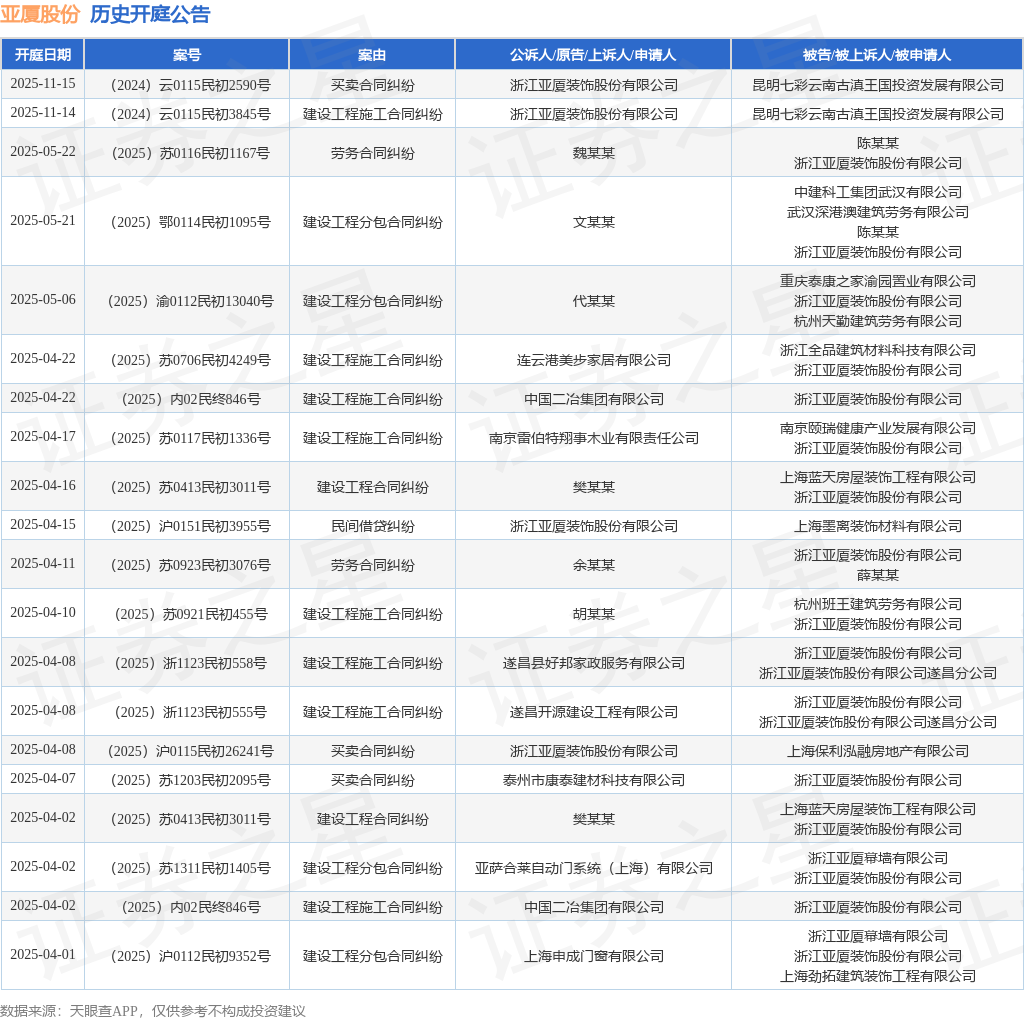
Task: Select date cell 2025-04-01
Action: 42,955
